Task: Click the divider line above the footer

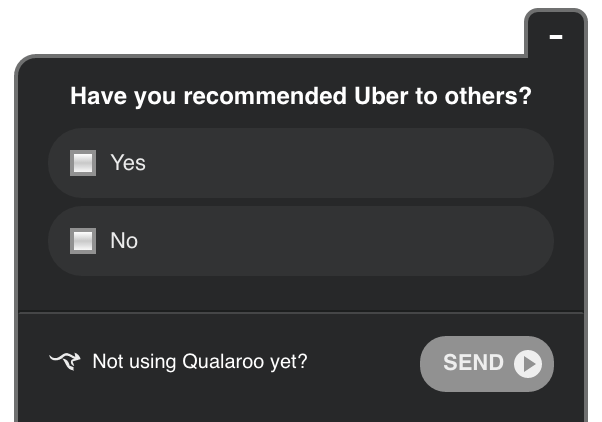Action: pyautogui.click(x=301, y=312)
